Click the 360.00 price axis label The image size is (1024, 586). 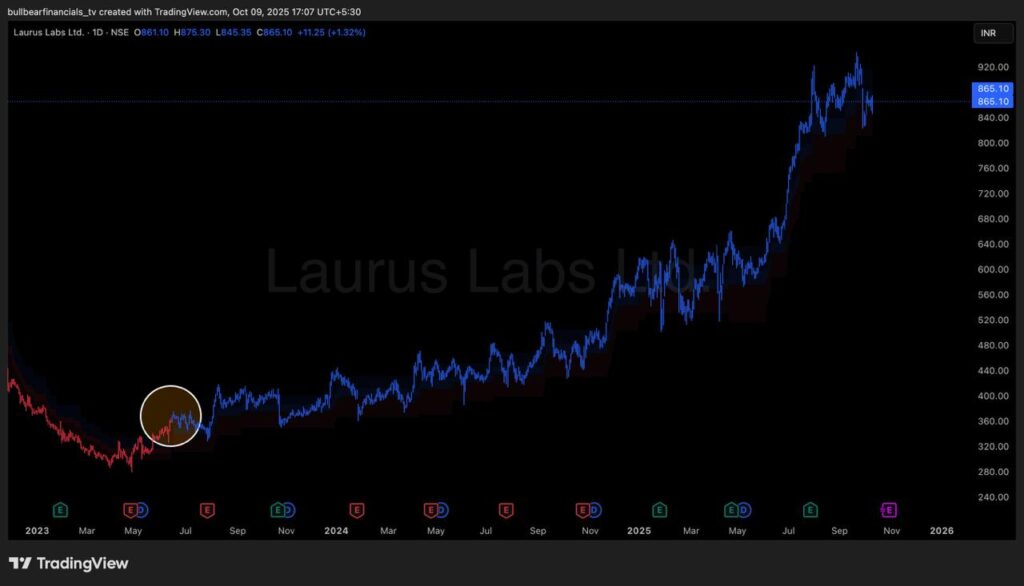pyautogui.click(x=993, y=421)
